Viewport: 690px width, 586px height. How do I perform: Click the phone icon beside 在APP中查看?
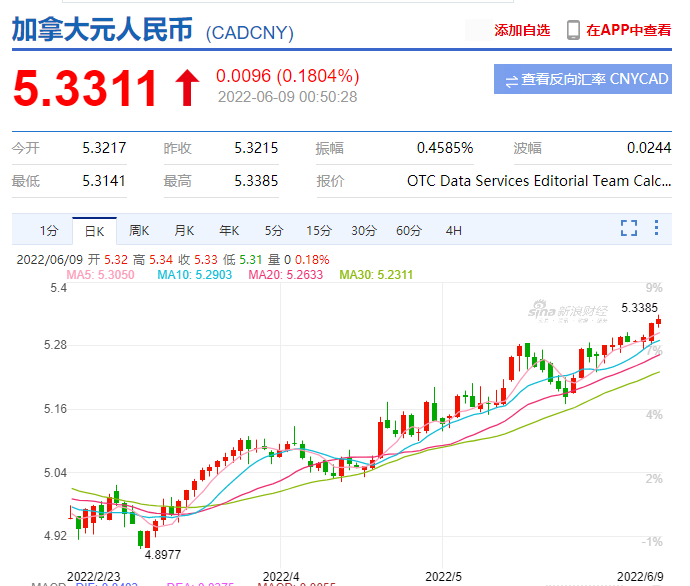pyautogui.click(x=573, y=30)
